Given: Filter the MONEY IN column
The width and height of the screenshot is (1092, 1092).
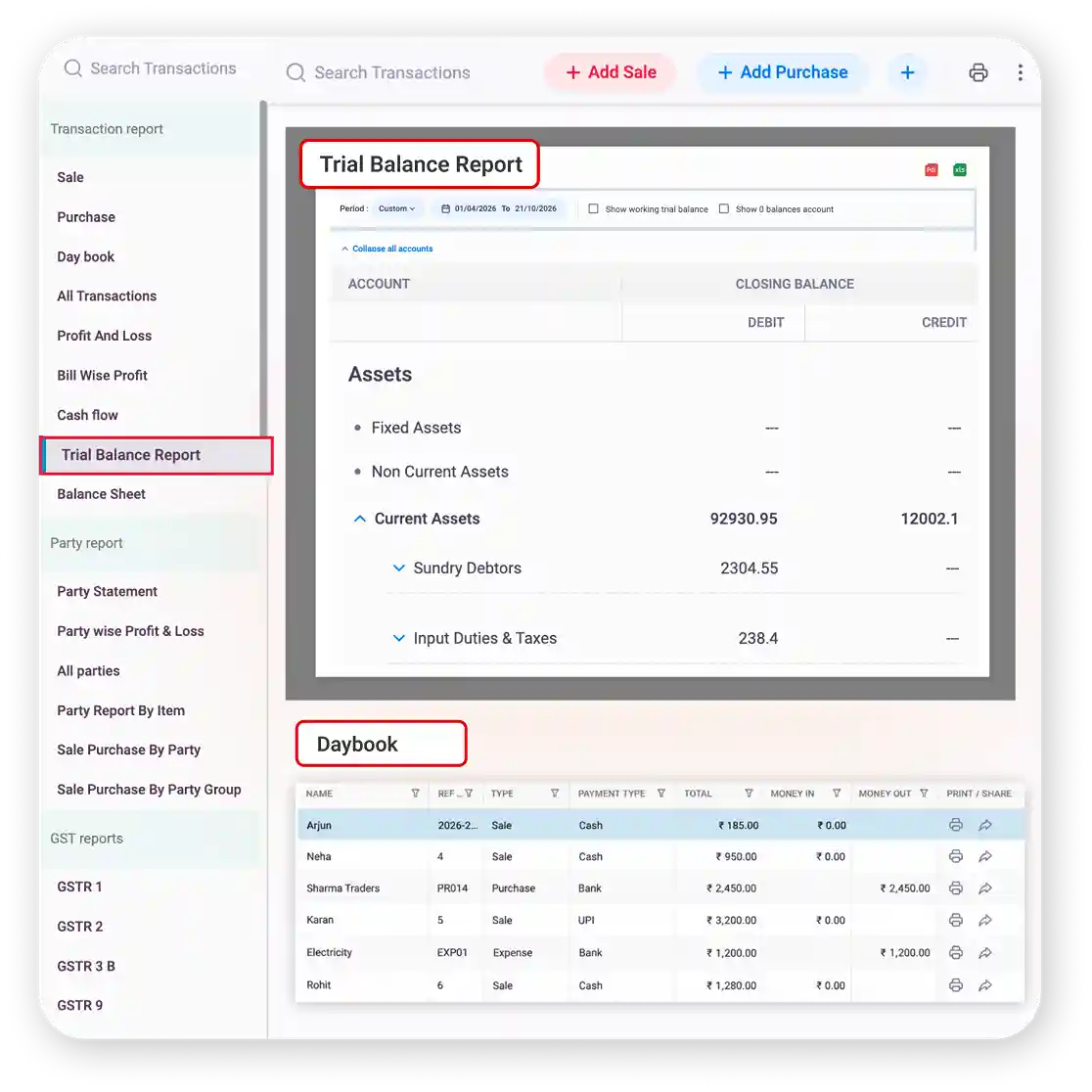Looking at the screenshot, I should [837, 794].
